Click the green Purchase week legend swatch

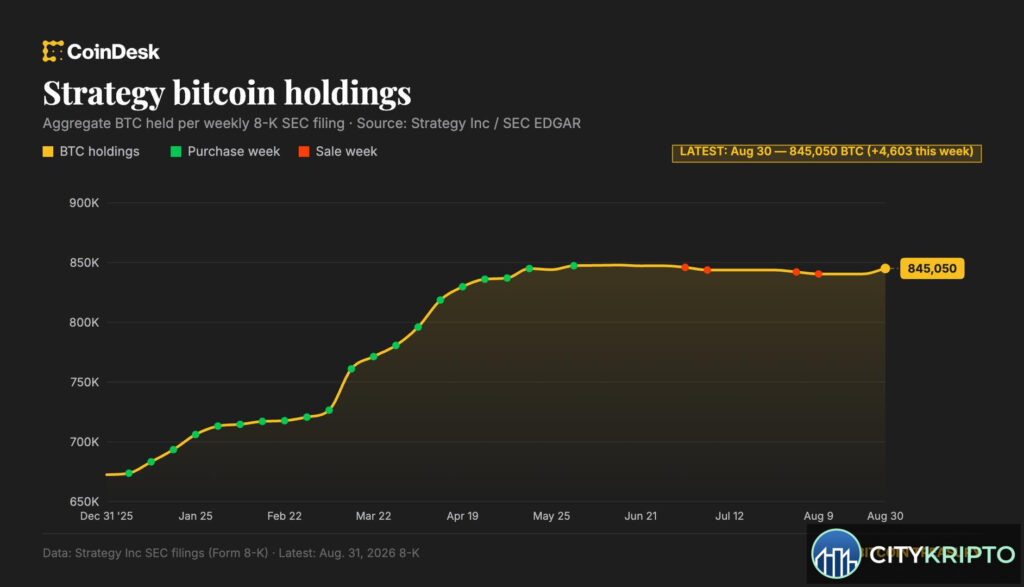(x=176, y=151)
